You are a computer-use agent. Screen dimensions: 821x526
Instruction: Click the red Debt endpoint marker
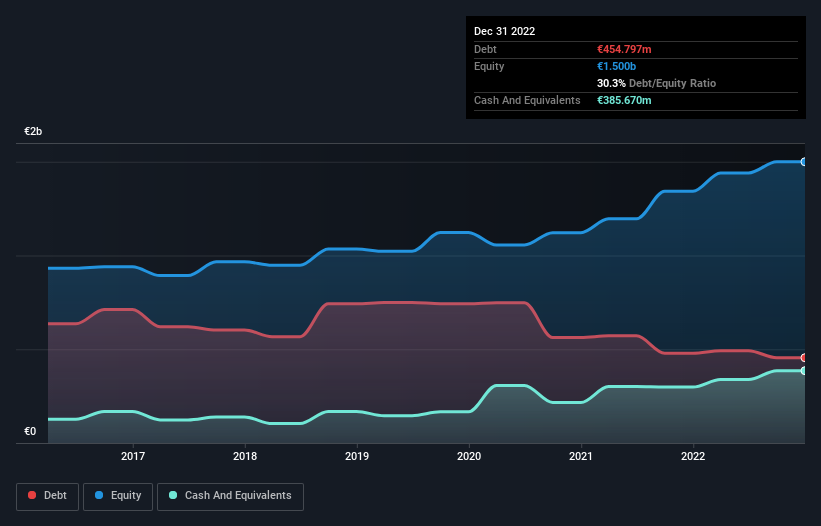(804, 358)
